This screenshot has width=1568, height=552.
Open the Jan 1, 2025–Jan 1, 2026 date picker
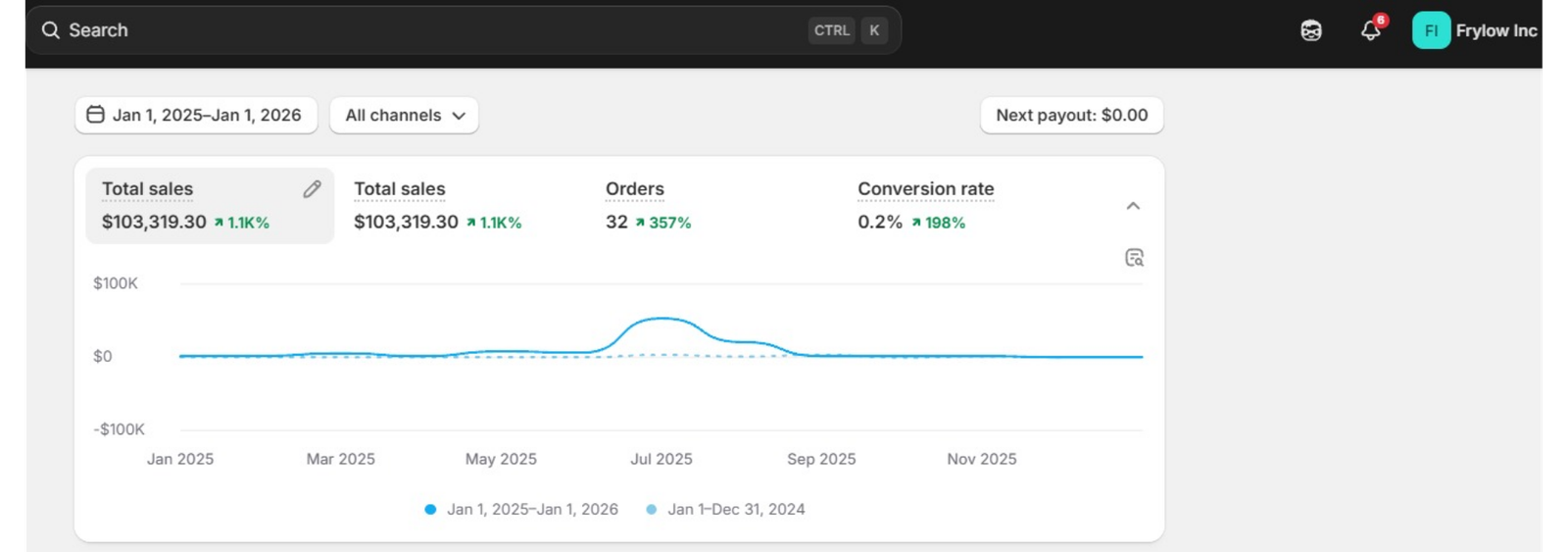coord(195,115)
